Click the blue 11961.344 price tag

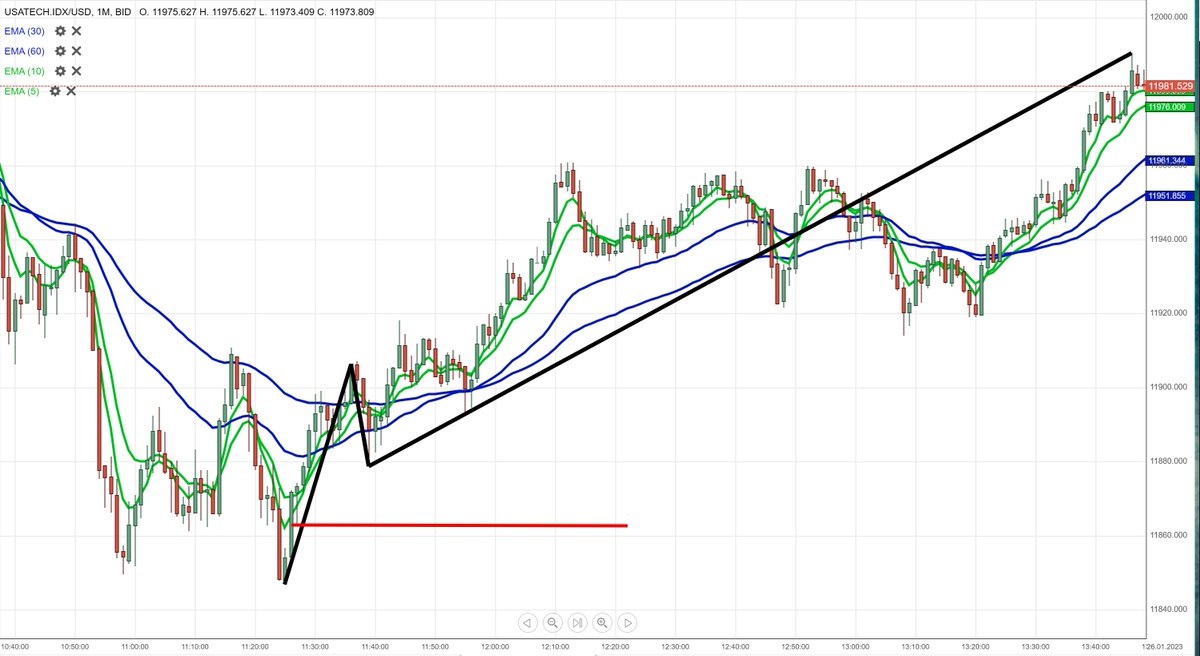tap(1170, 160)
